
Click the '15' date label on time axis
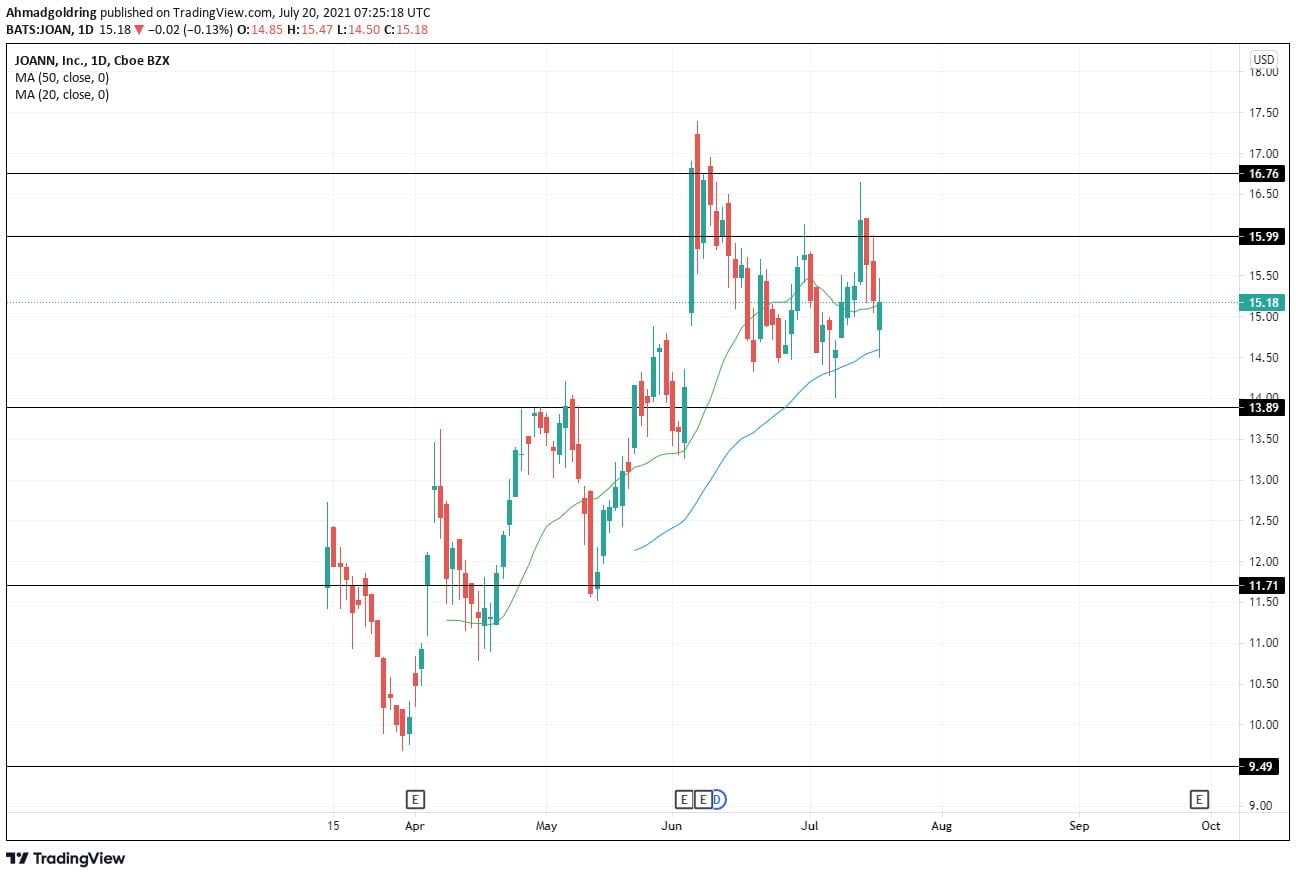click(333, 826)
